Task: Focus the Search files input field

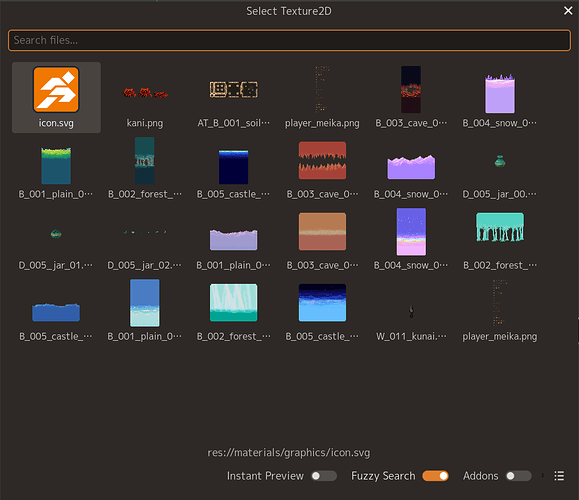Action: pyautogui.click(x=290, y=40)
